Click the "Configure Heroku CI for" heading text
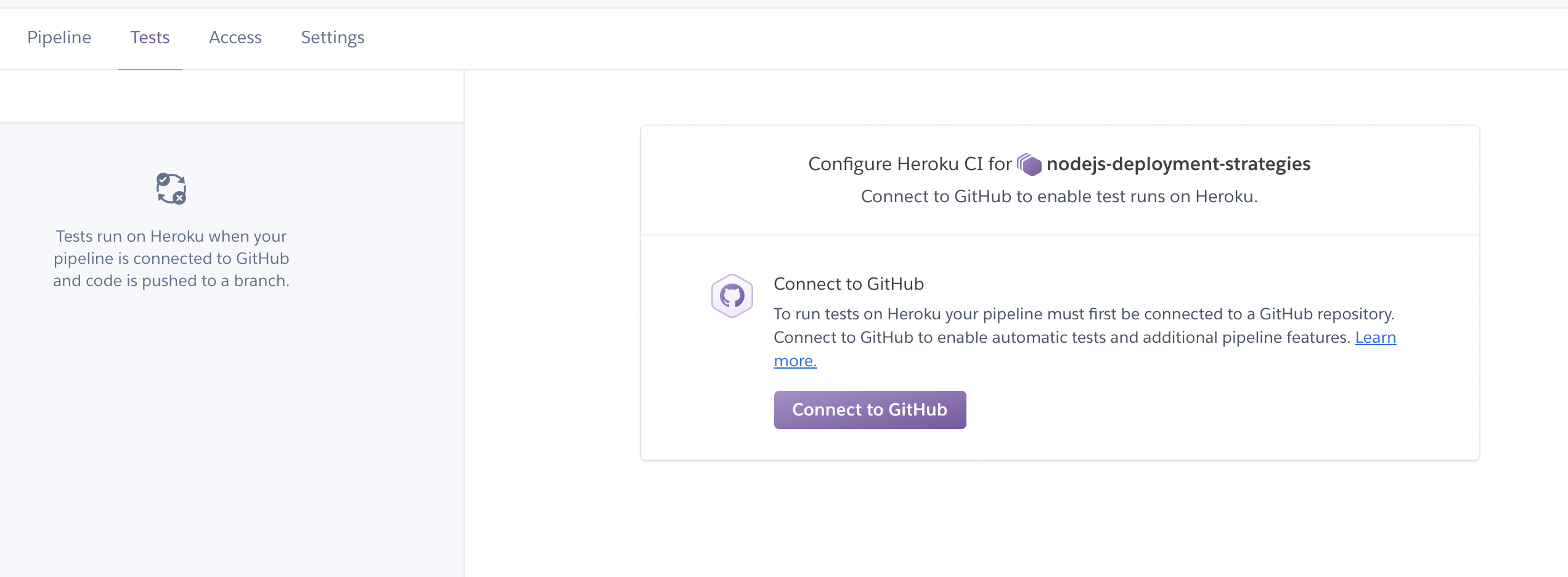Viewport: 1568px width, 577px height. point(910,164)
